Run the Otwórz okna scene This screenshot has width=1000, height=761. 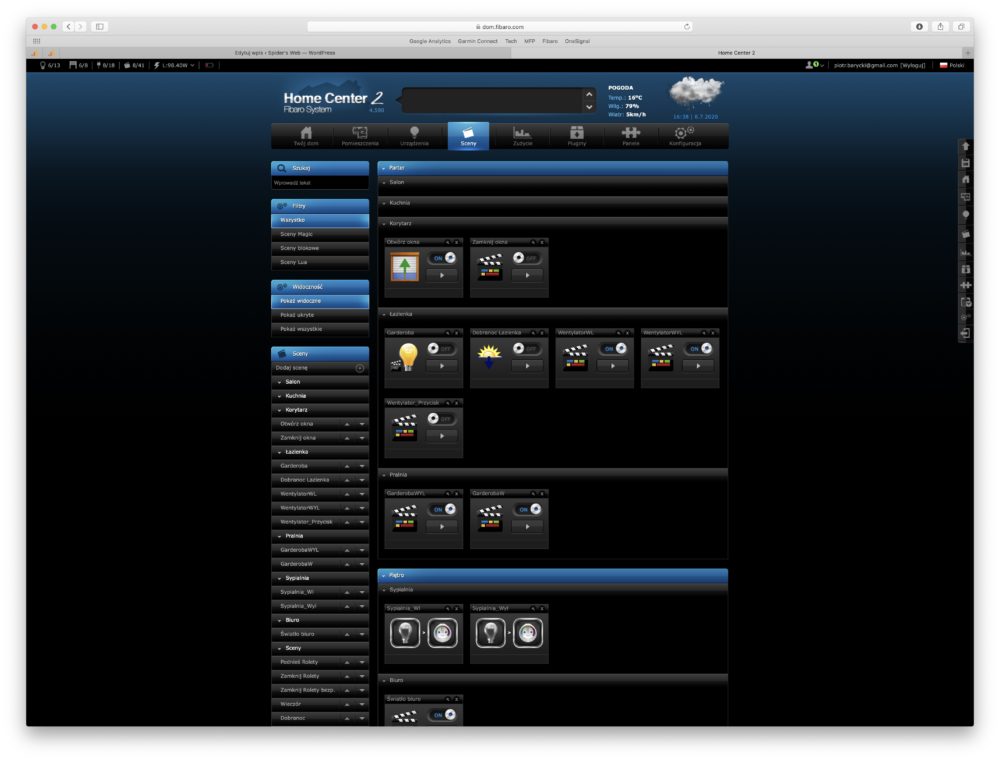442,276
